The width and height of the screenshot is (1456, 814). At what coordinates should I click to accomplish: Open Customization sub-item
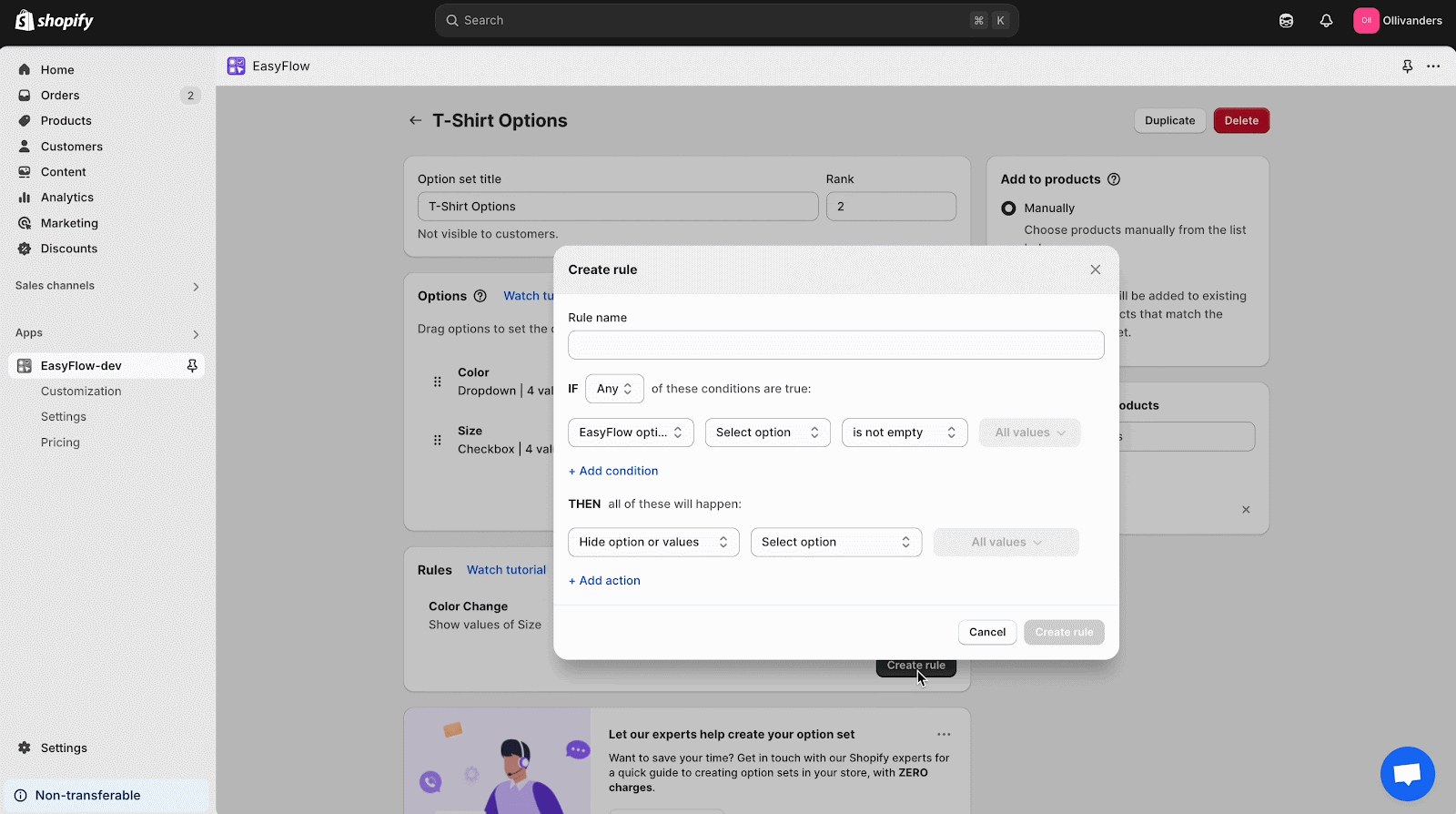(x=81, y=392)
